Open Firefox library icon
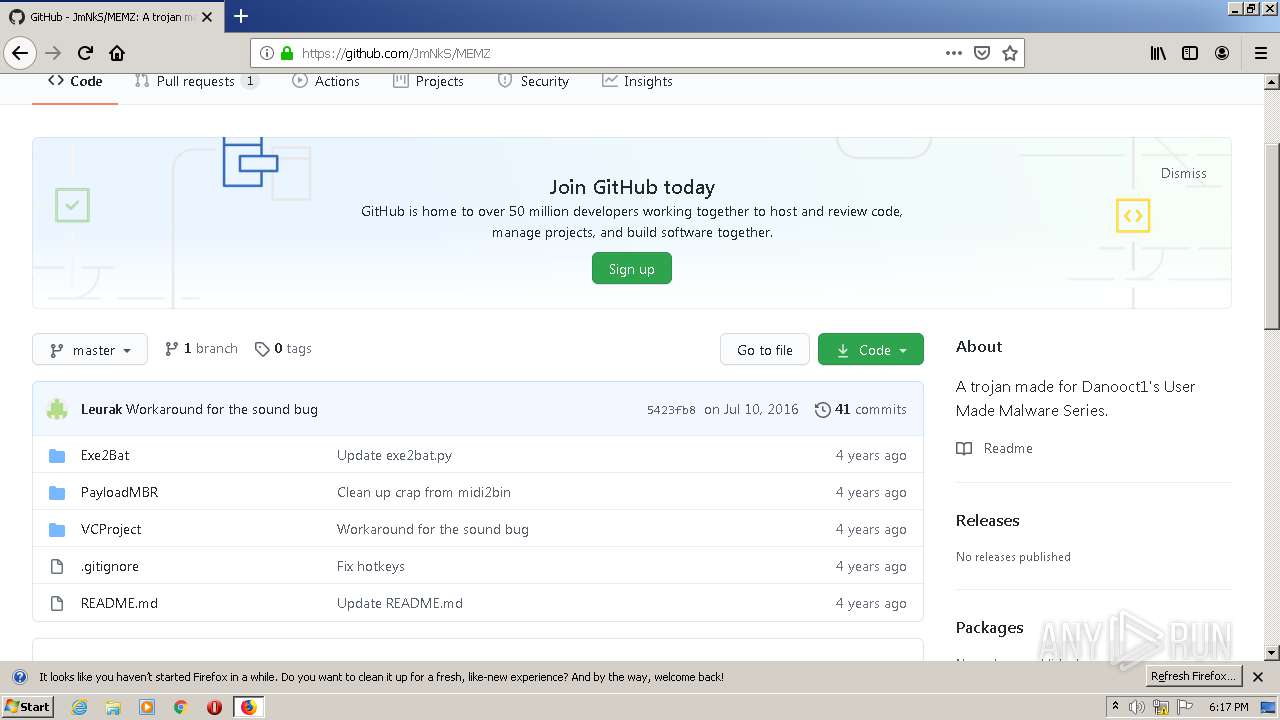1280x720 pixels. (x=1158, y=53)
